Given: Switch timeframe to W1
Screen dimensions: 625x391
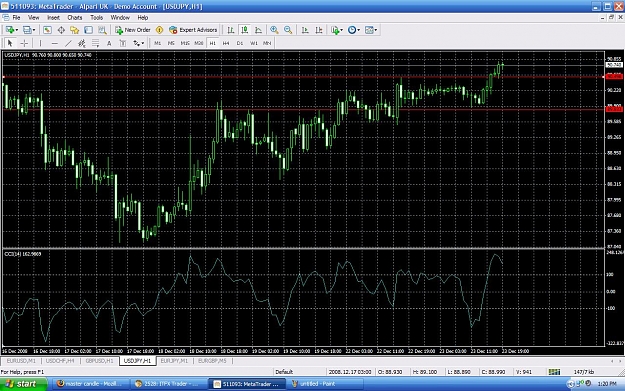Looking at the screenshot, I should tap(254, 43).
